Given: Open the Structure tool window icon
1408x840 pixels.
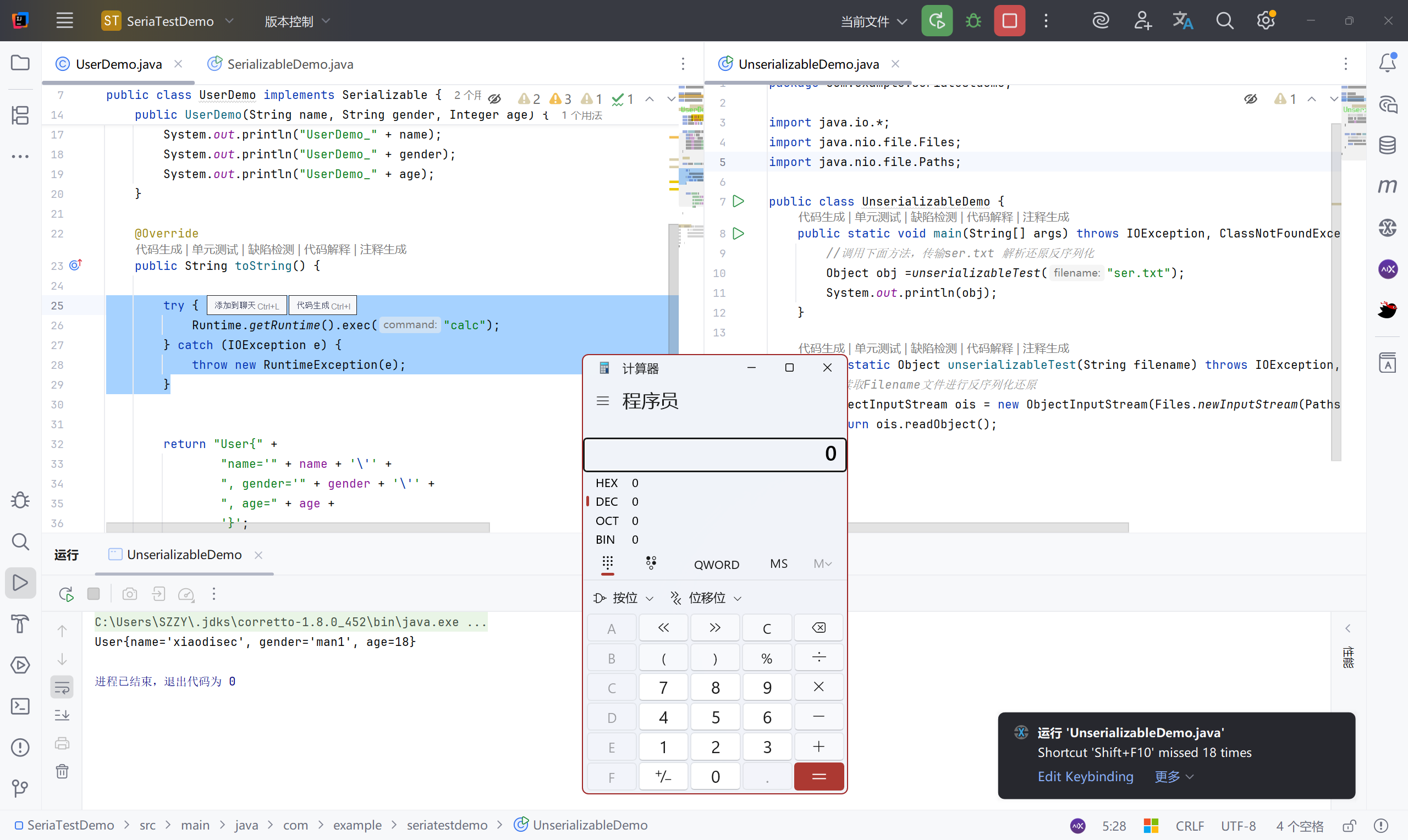Looking at the screenshot, I should (x=20, y=115).
